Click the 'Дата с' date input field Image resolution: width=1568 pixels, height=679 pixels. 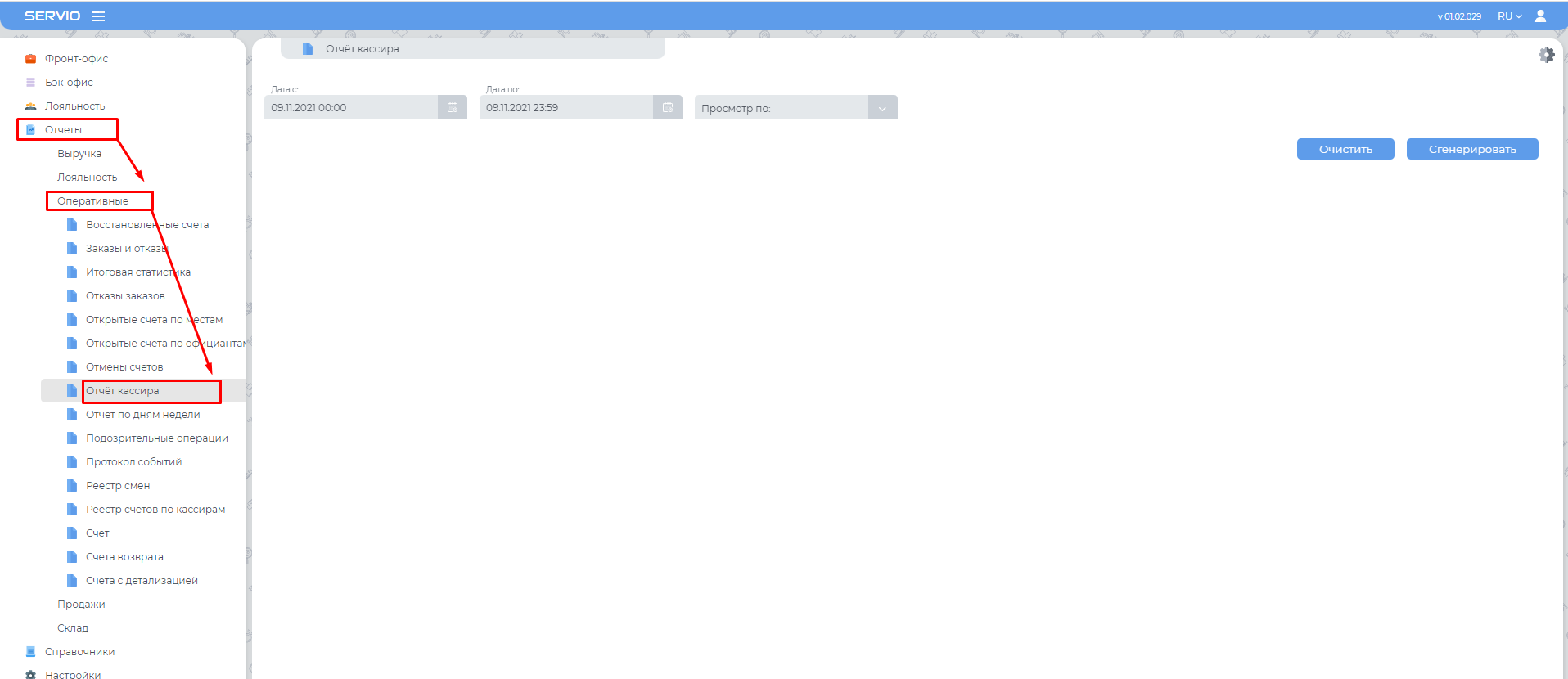[x=352, y=108]
